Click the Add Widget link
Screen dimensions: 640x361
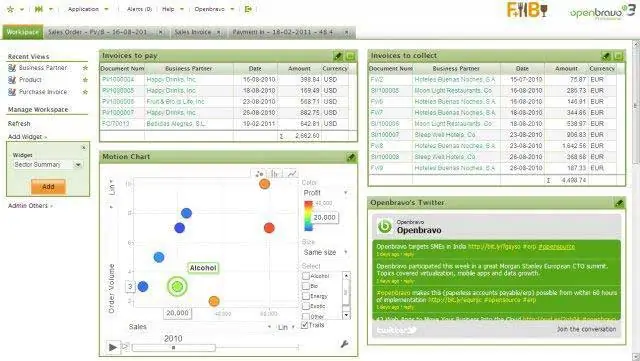pos(27,137)
